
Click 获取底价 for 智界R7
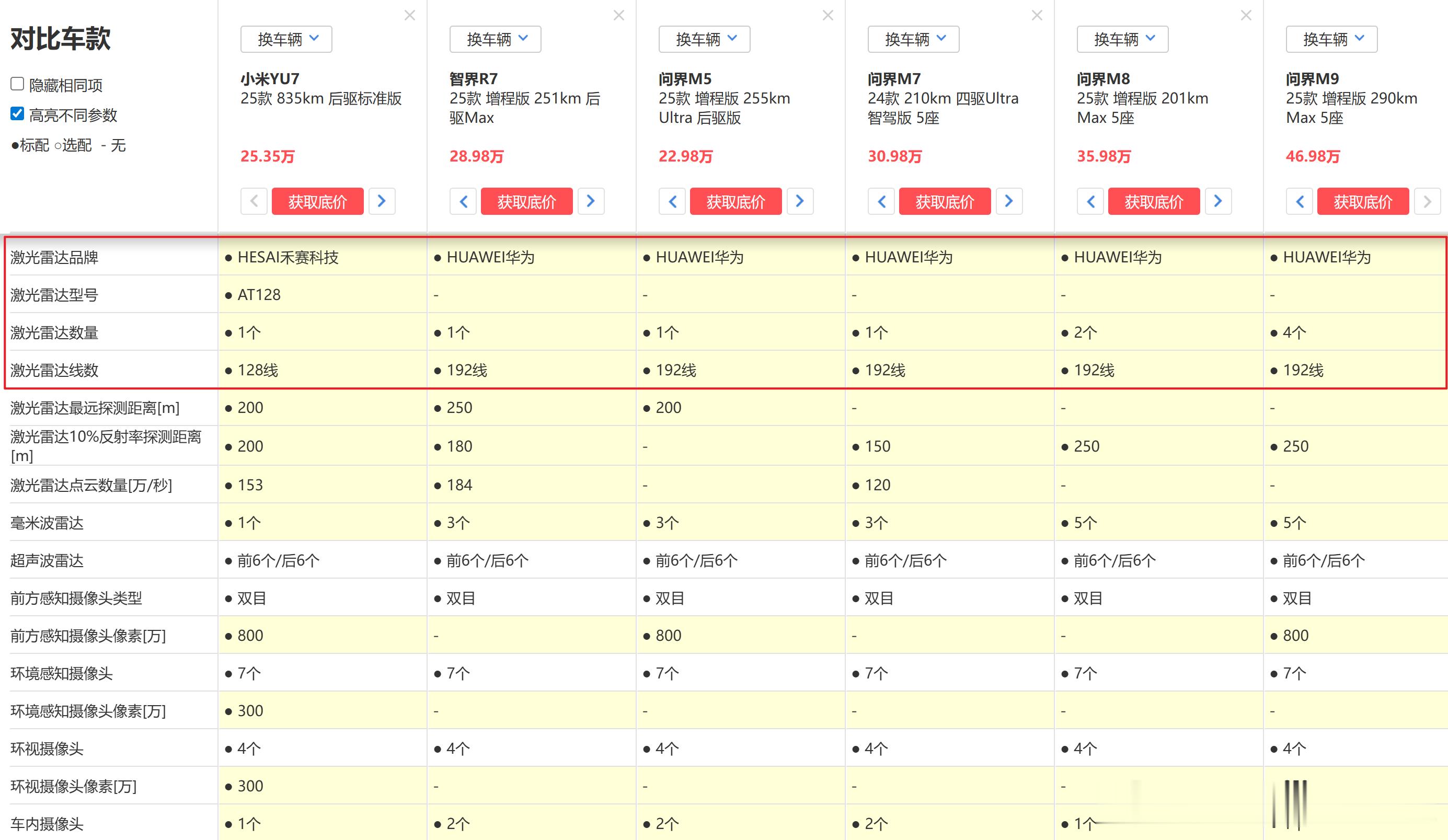tap(527, 201)
